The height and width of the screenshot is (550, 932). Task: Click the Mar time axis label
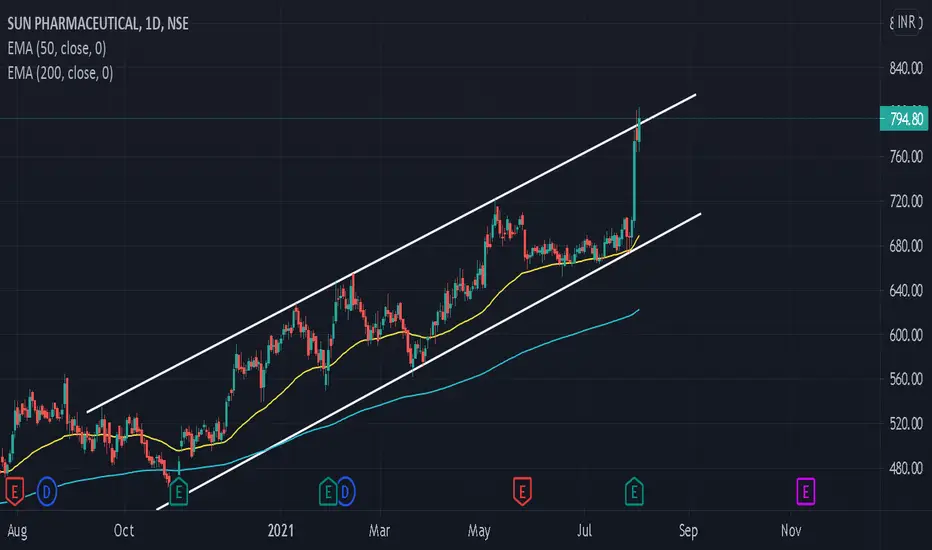pos(379,530)
